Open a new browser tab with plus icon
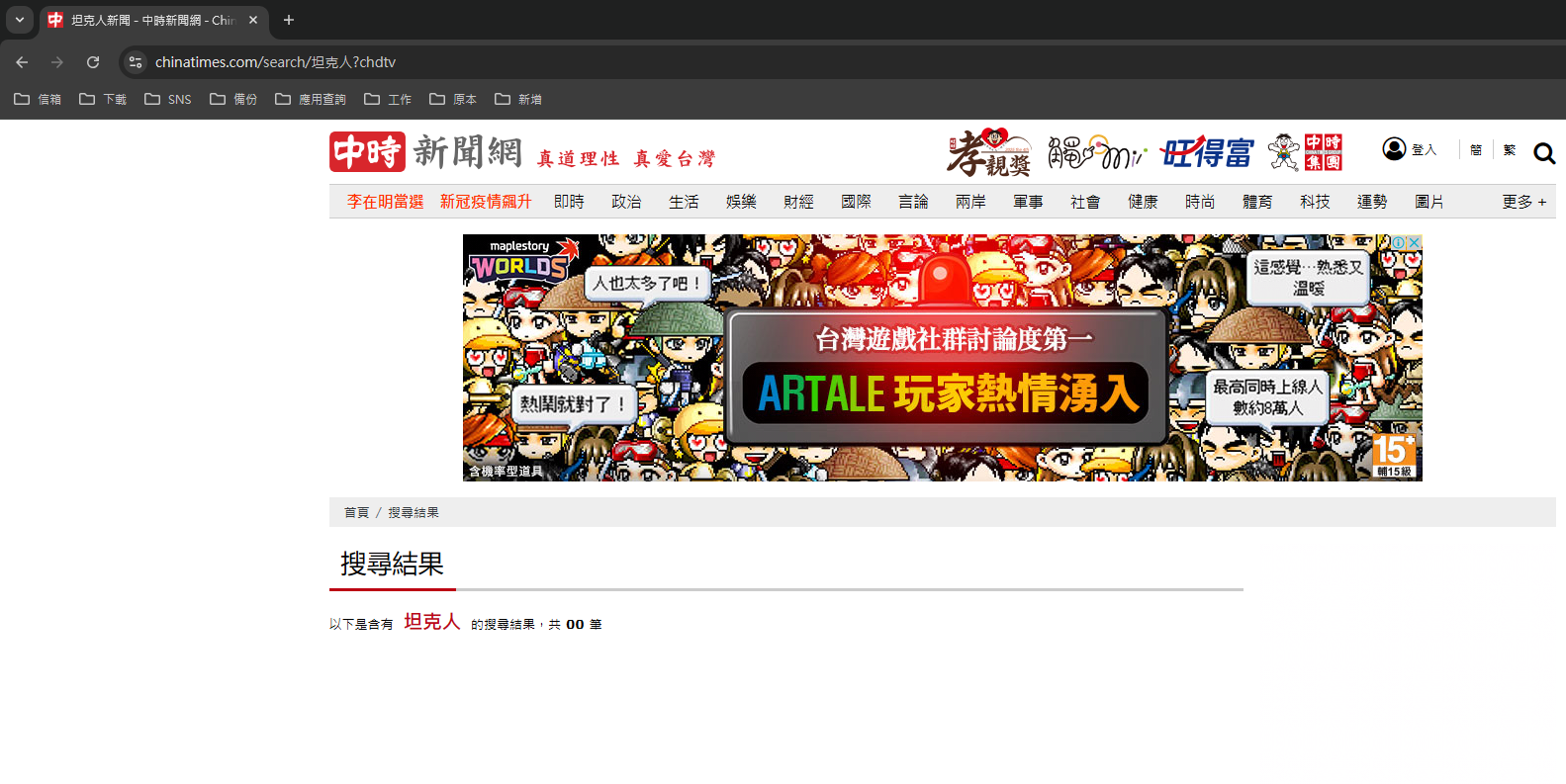Screen dimensions: 1566x784 pos(289,20)
